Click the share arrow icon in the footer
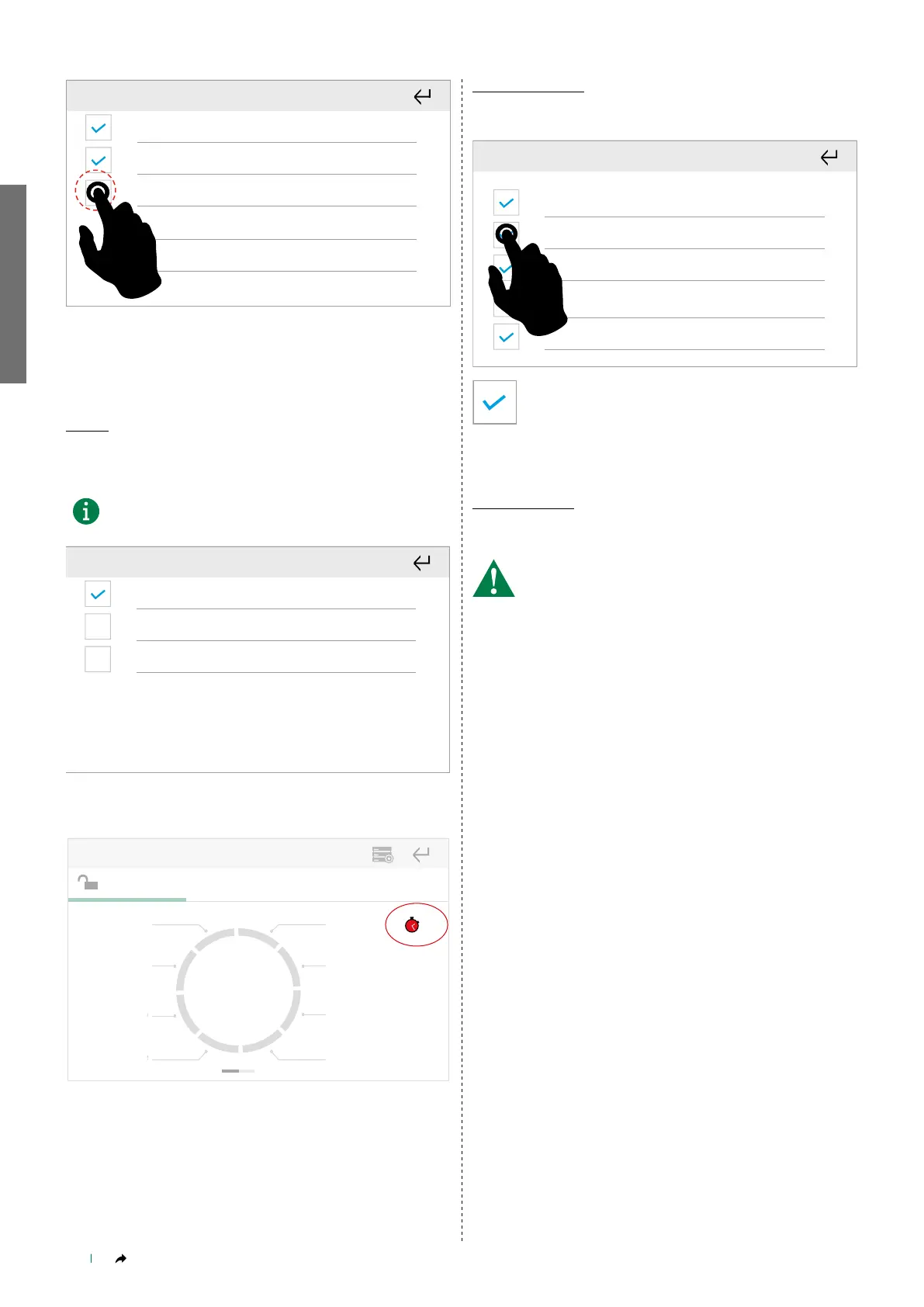 click(x=120, y=1259)
